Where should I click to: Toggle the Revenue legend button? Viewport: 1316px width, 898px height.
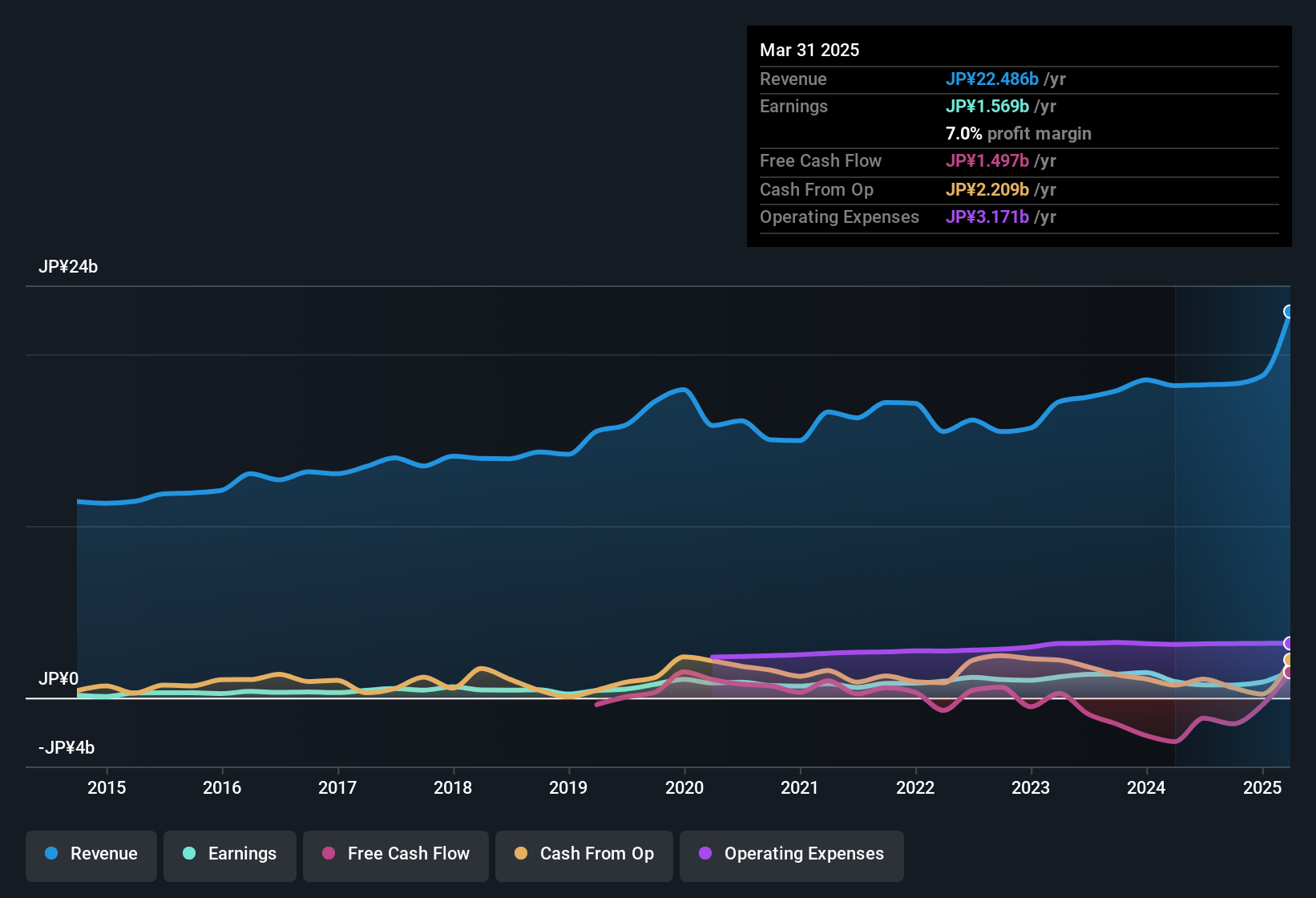coord(91,855)
